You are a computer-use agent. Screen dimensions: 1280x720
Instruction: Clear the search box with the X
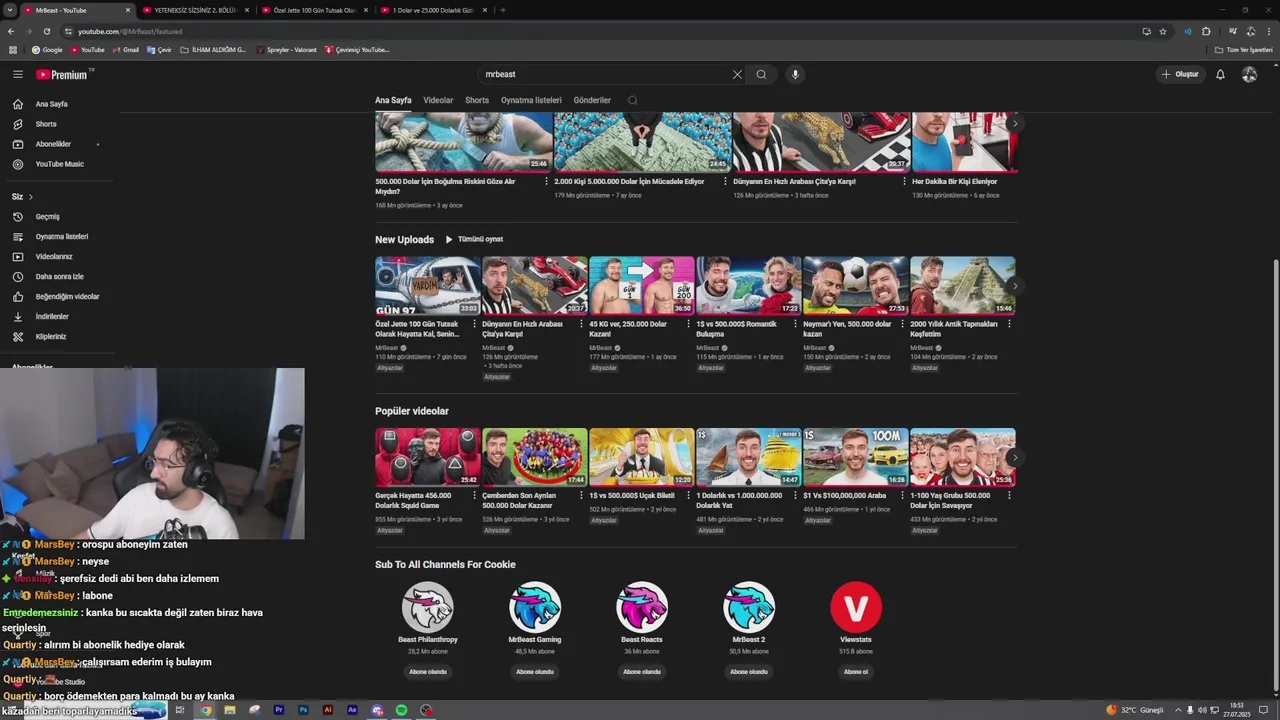(x=737, y=74)
